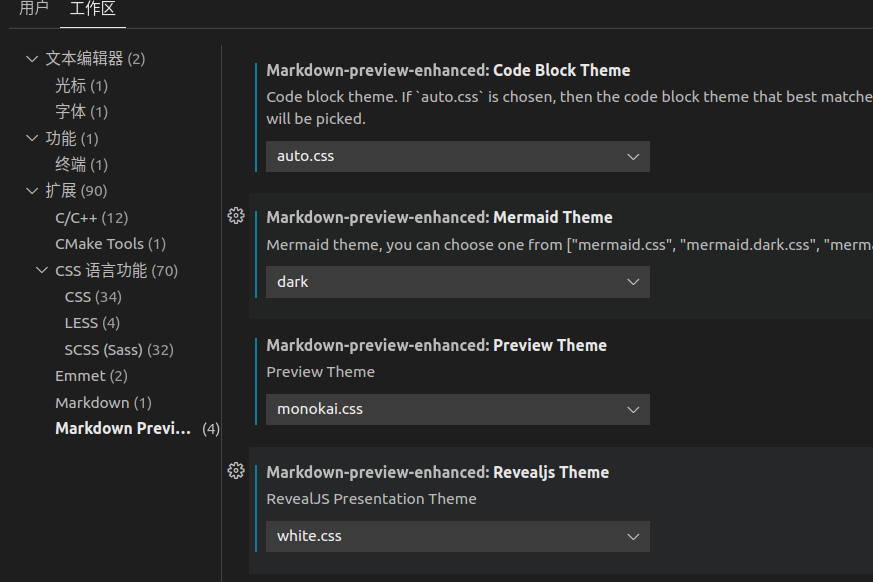Viewport: 873px width, 582px height.
Task: Open the Mermaid Theme dropdown
Action: [457, 282]
